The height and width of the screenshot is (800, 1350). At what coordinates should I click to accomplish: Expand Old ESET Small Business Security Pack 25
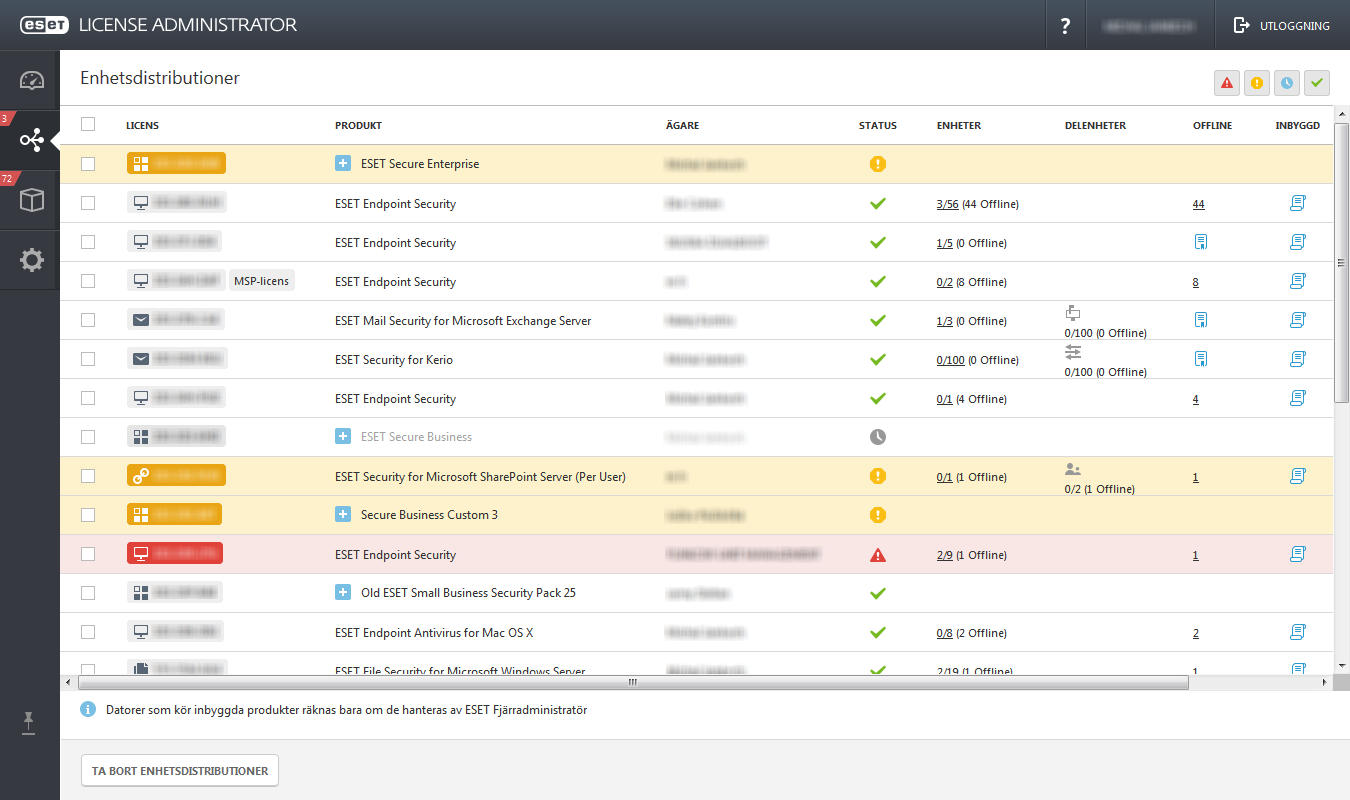[x=343, y=592]
